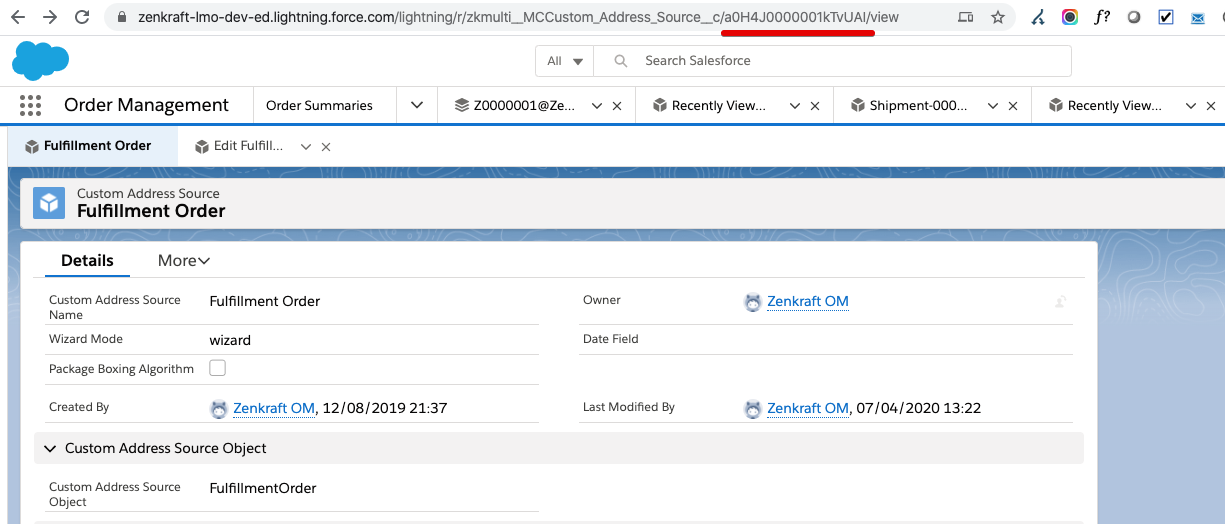
Task: Open the App Launcher grid icon
Action: coord(30,105)
